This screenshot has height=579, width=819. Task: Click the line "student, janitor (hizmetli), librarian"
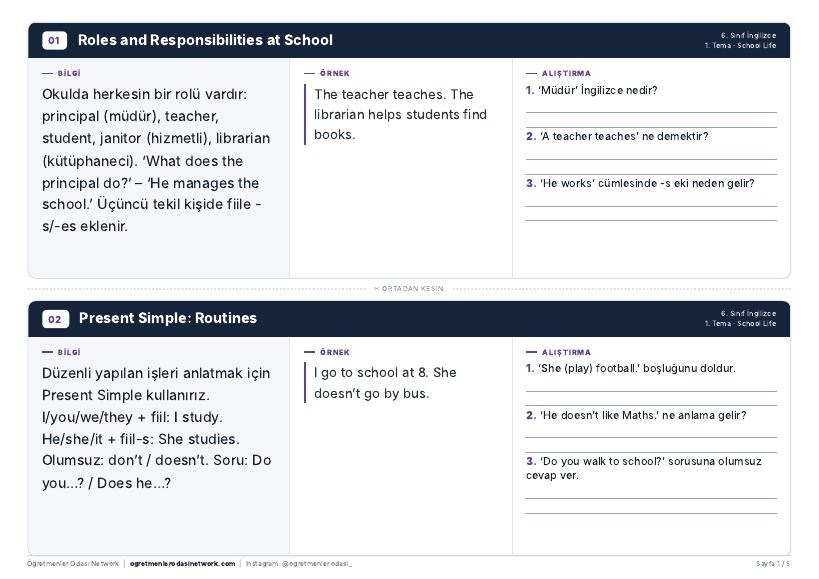tap(156, 138)
